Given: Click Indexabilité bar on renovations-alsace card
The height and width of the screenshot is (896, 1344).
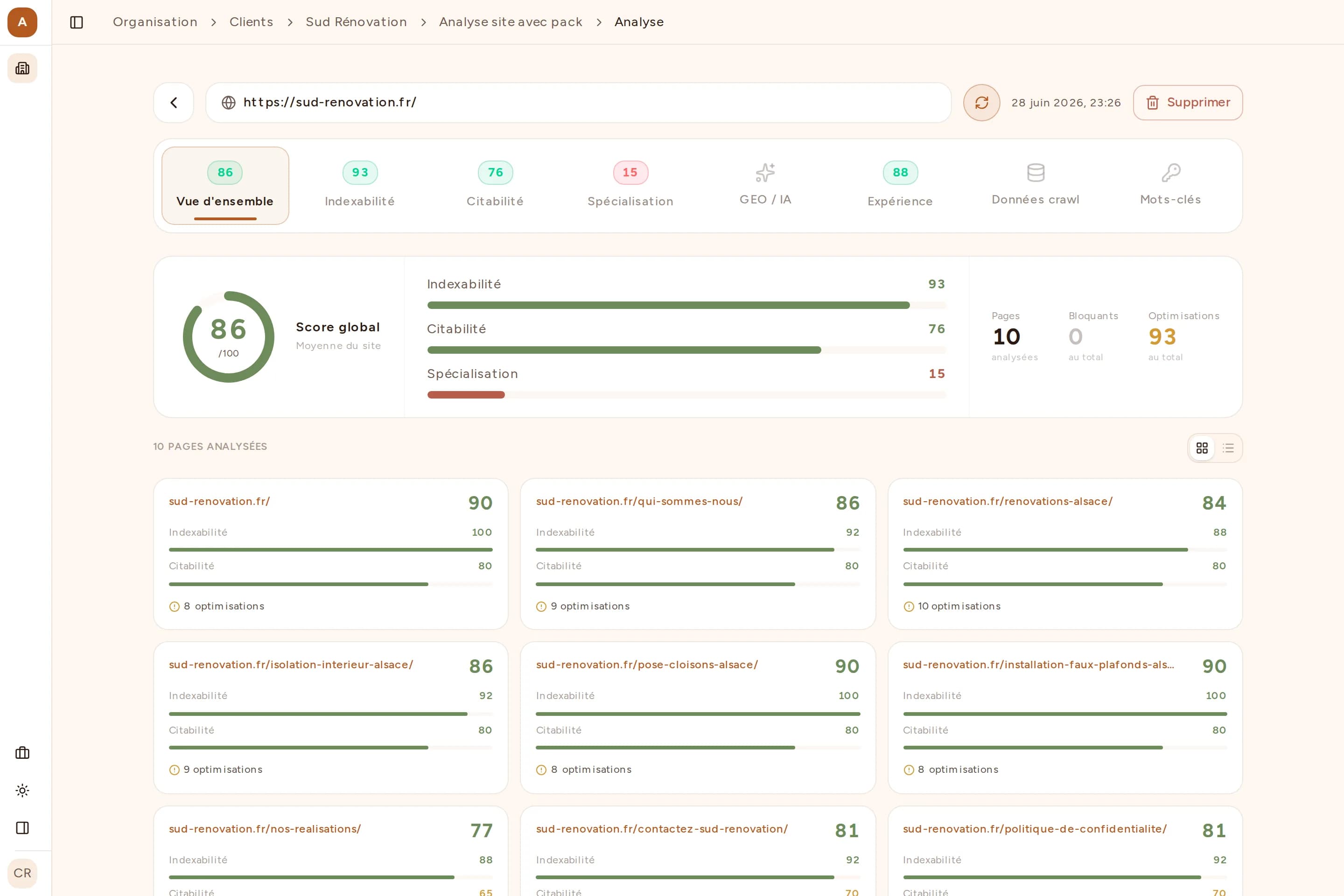Looking at the screenshot, I should click(1064, 550).
